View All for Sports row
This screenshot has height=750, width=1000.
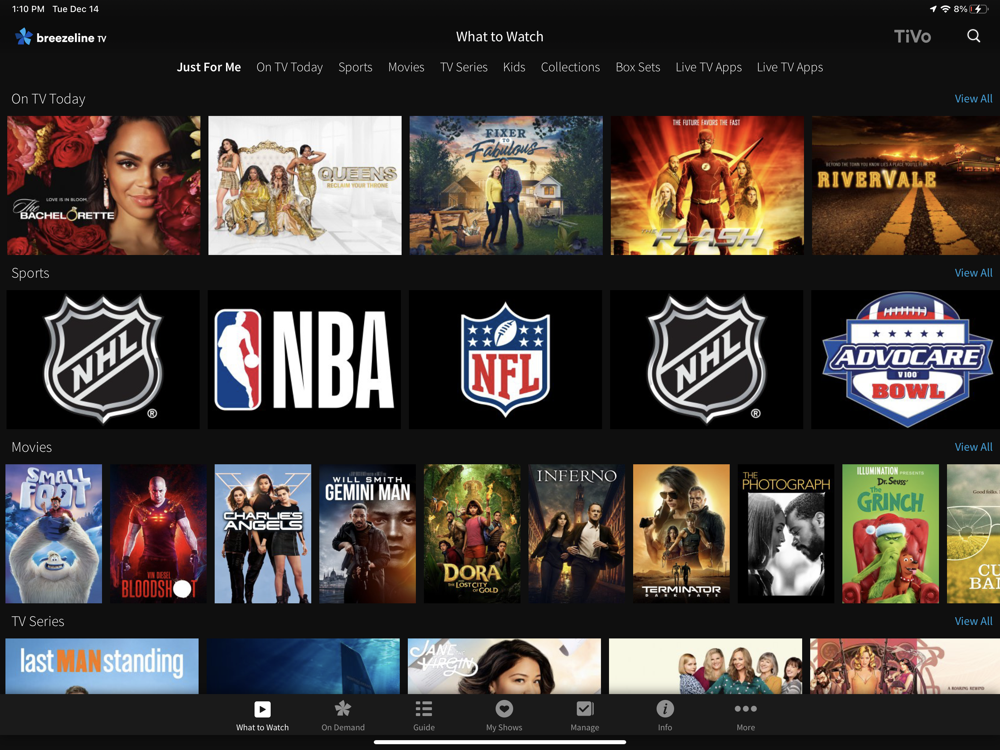973,273
